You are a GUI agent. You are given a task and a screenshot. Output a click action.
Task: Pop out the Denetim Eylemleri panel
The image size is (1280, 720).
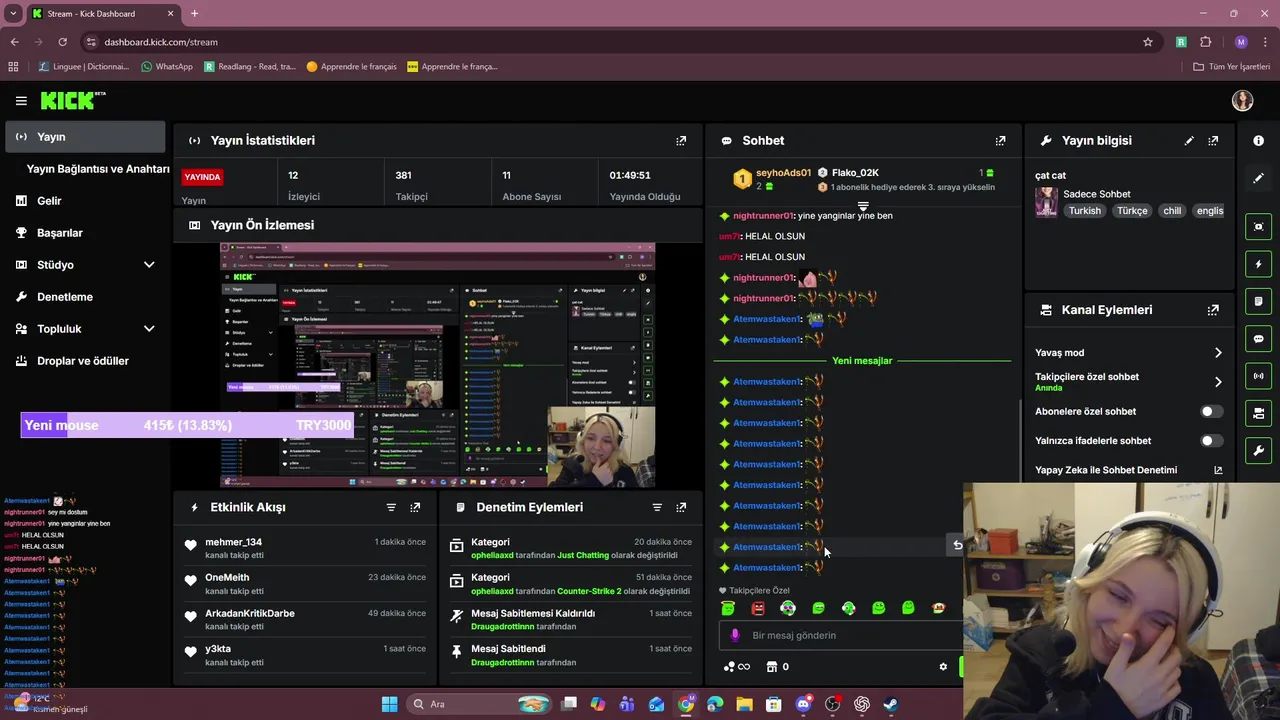click(x=681, y=507)
